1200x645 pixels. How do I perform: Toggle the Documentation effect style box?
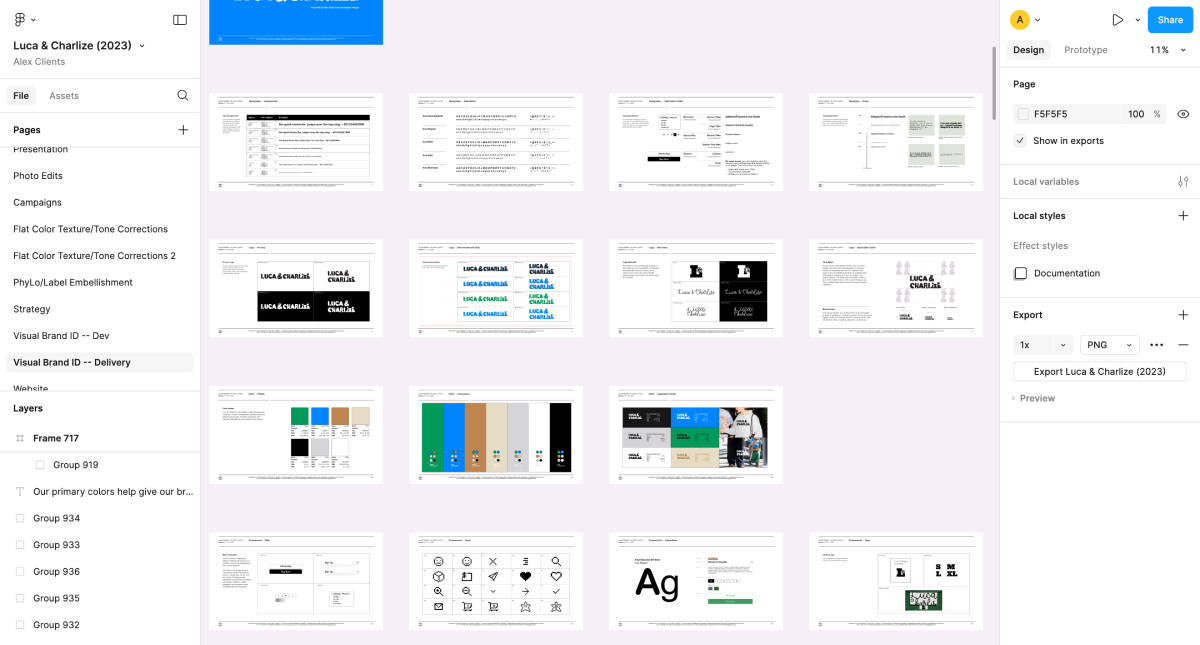[x=1021, y=273]
